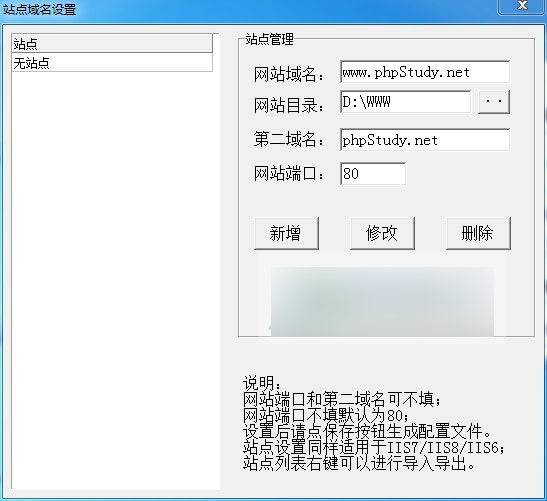Click the line mentioning IIS7/IIS8/IIS6
Screen dimensions: 547x501
pos(374,447)
